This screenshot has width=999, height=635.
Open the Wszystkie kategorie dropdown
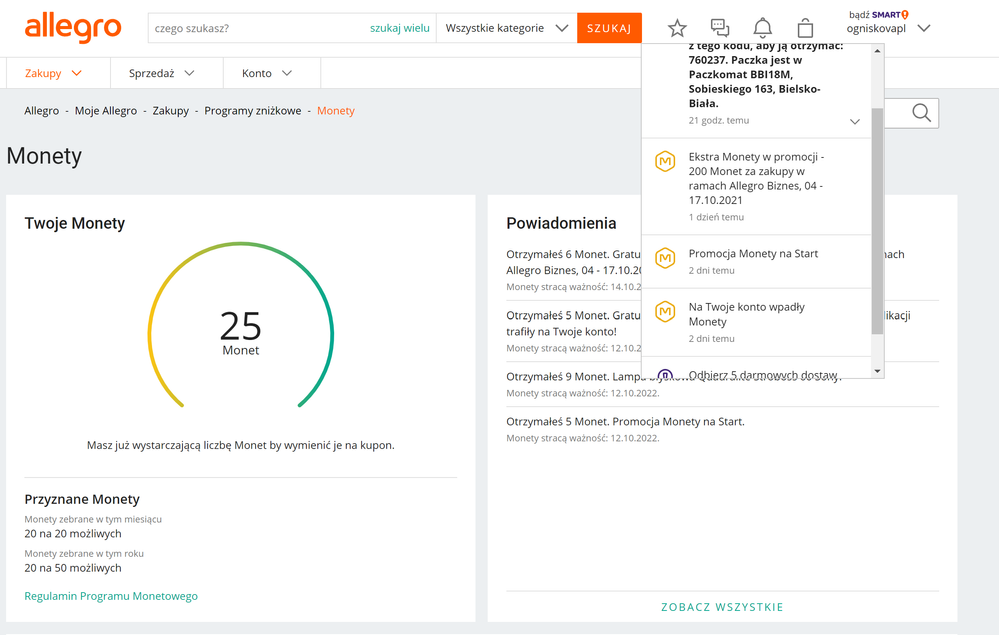pyautogui.click(x=507, y=28)
